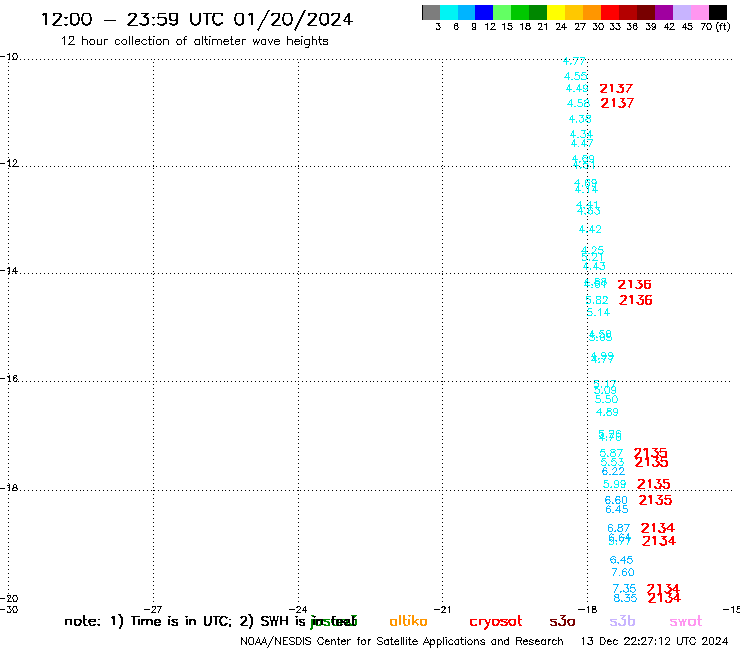
Task: Click the "13 Dec 22:27:12 UTC 2024" timestamp
Action: [655, 642]
